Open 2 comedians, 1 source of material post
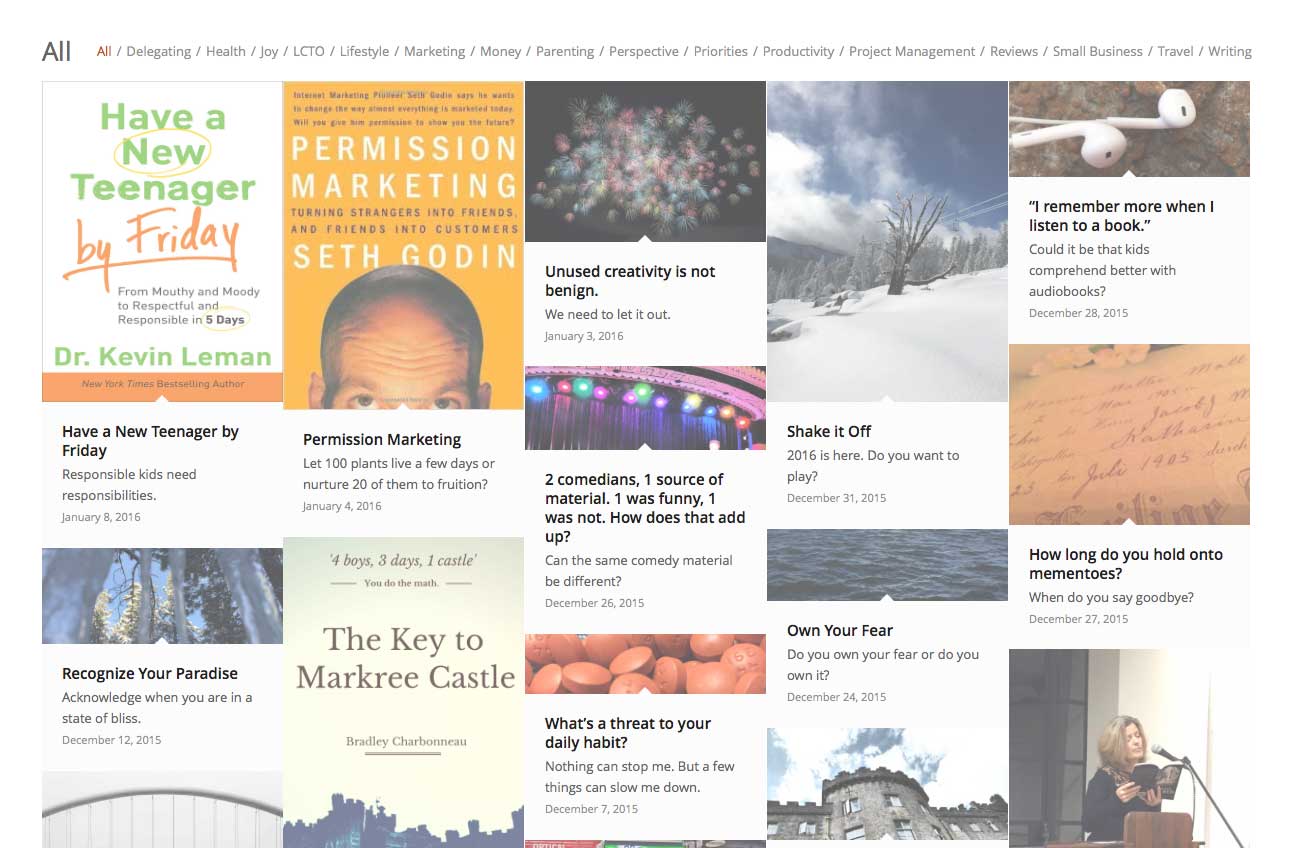The height and width of the screenshot is (848, 1299). 645,508
